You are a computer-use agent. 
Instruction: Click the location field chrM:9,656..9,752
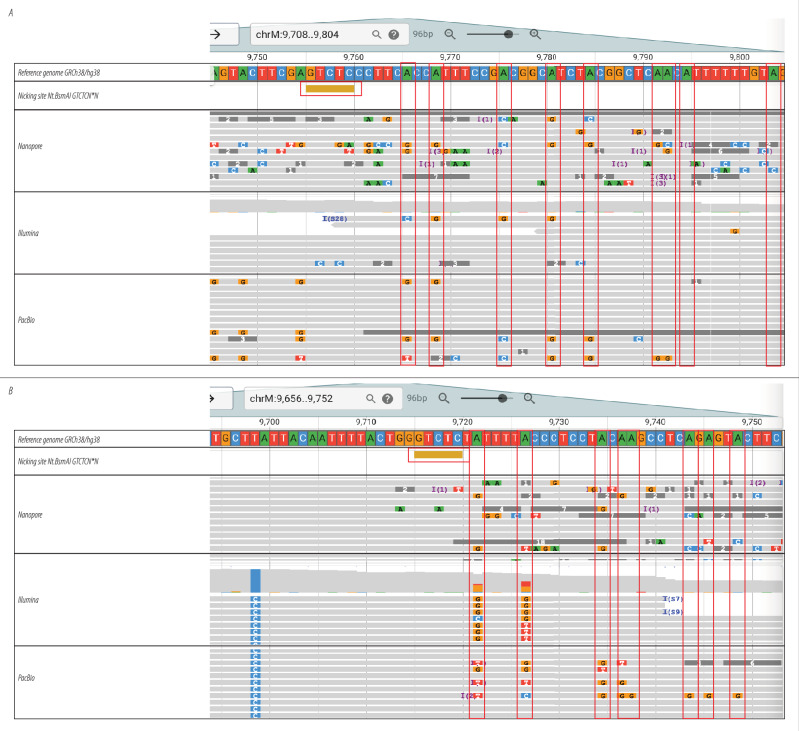pos(323,398)
